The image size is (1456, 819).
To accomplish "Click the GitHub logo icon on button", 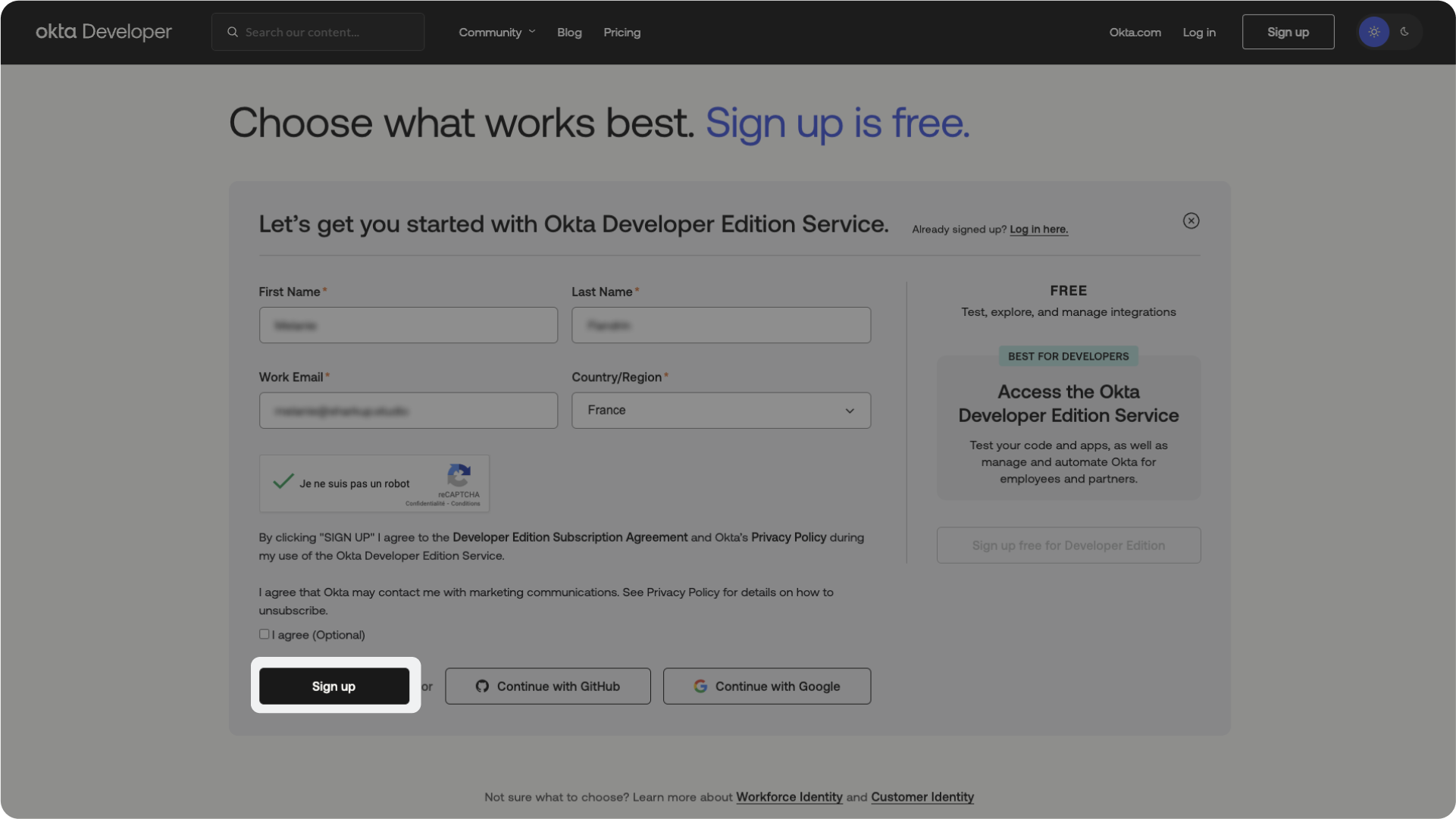I will click(482, 686).
